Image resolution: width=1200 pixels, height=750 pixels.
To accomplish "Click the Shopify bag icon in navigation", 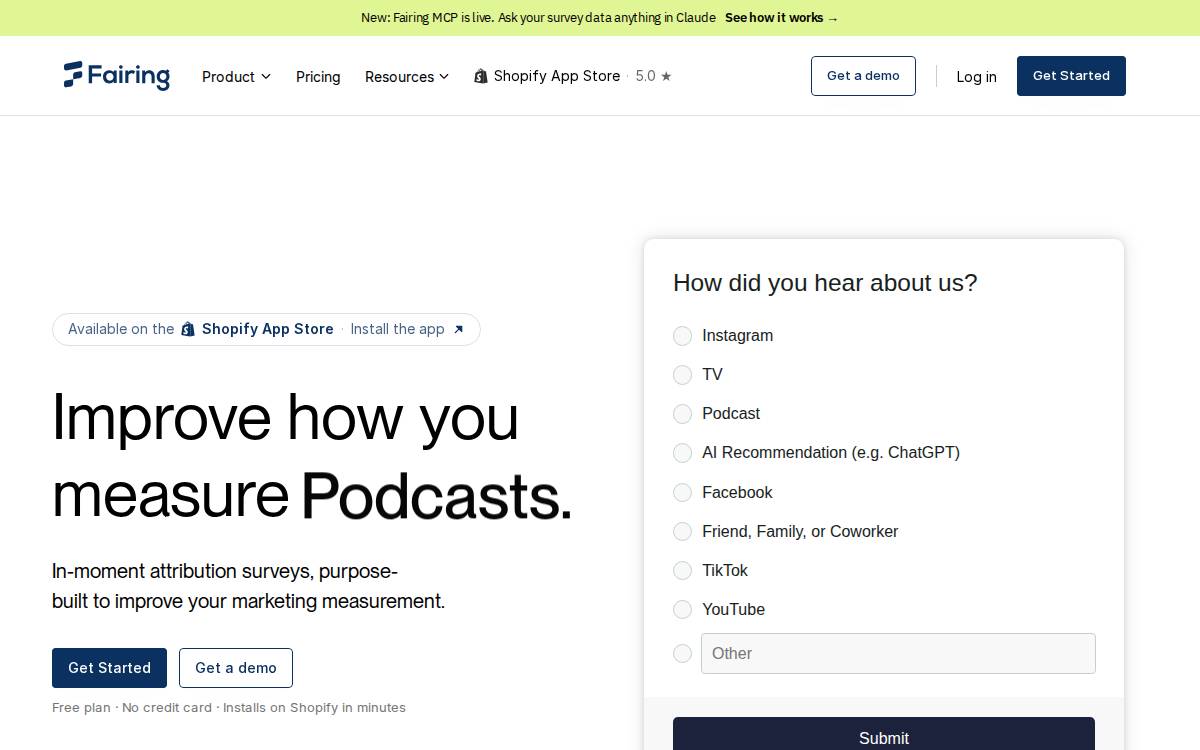I will (x=481, y=76).
